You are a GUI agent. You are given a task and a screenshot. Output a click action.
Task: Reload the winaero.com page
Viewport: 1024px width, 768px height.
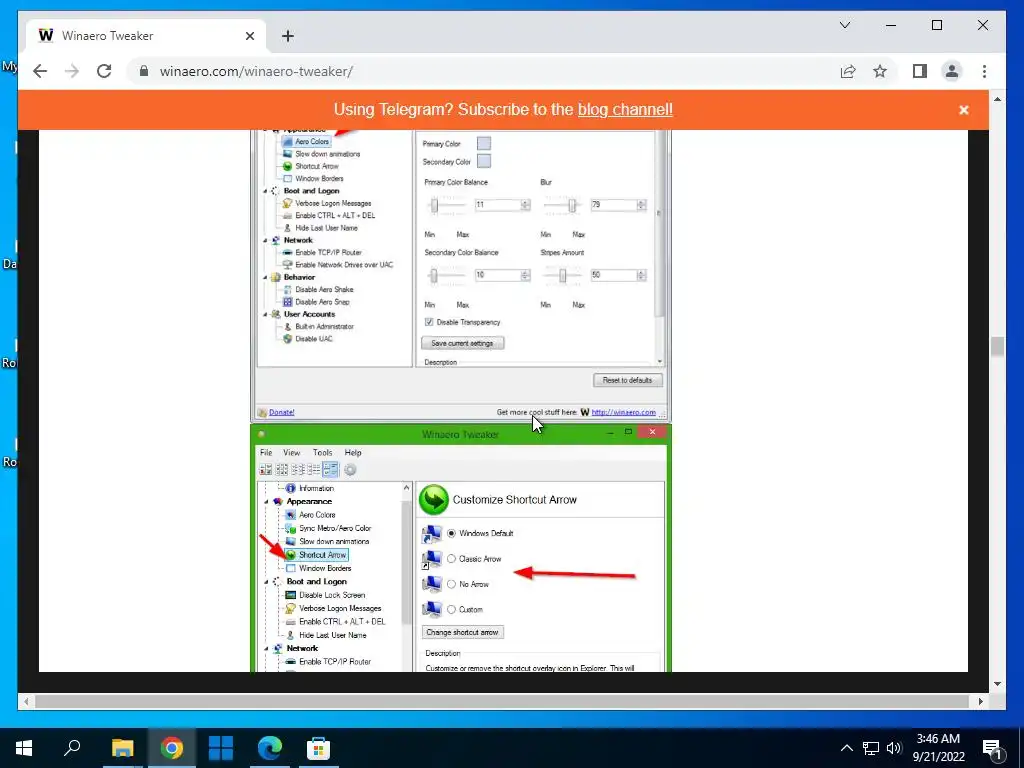click(x=104, y=71)
